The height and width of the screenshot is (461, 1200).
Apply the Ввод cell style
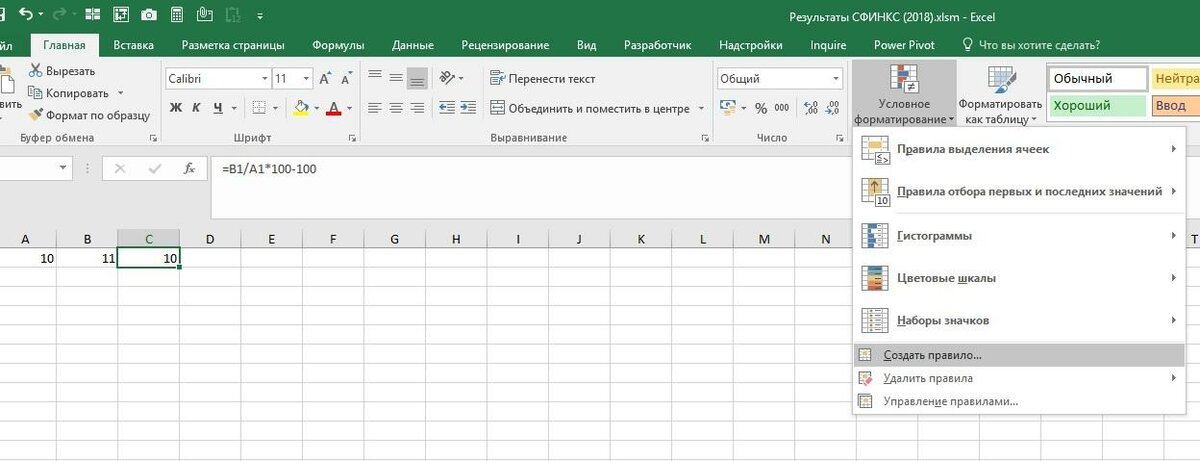pos(1175,105)
